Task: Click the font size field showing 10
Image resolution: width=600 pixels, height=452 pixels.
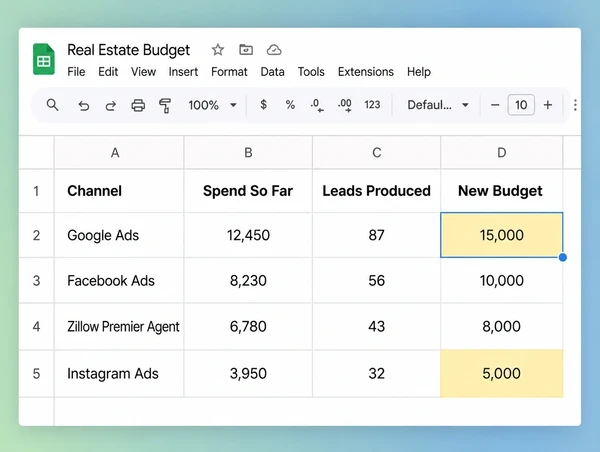Action: [521, 105]
